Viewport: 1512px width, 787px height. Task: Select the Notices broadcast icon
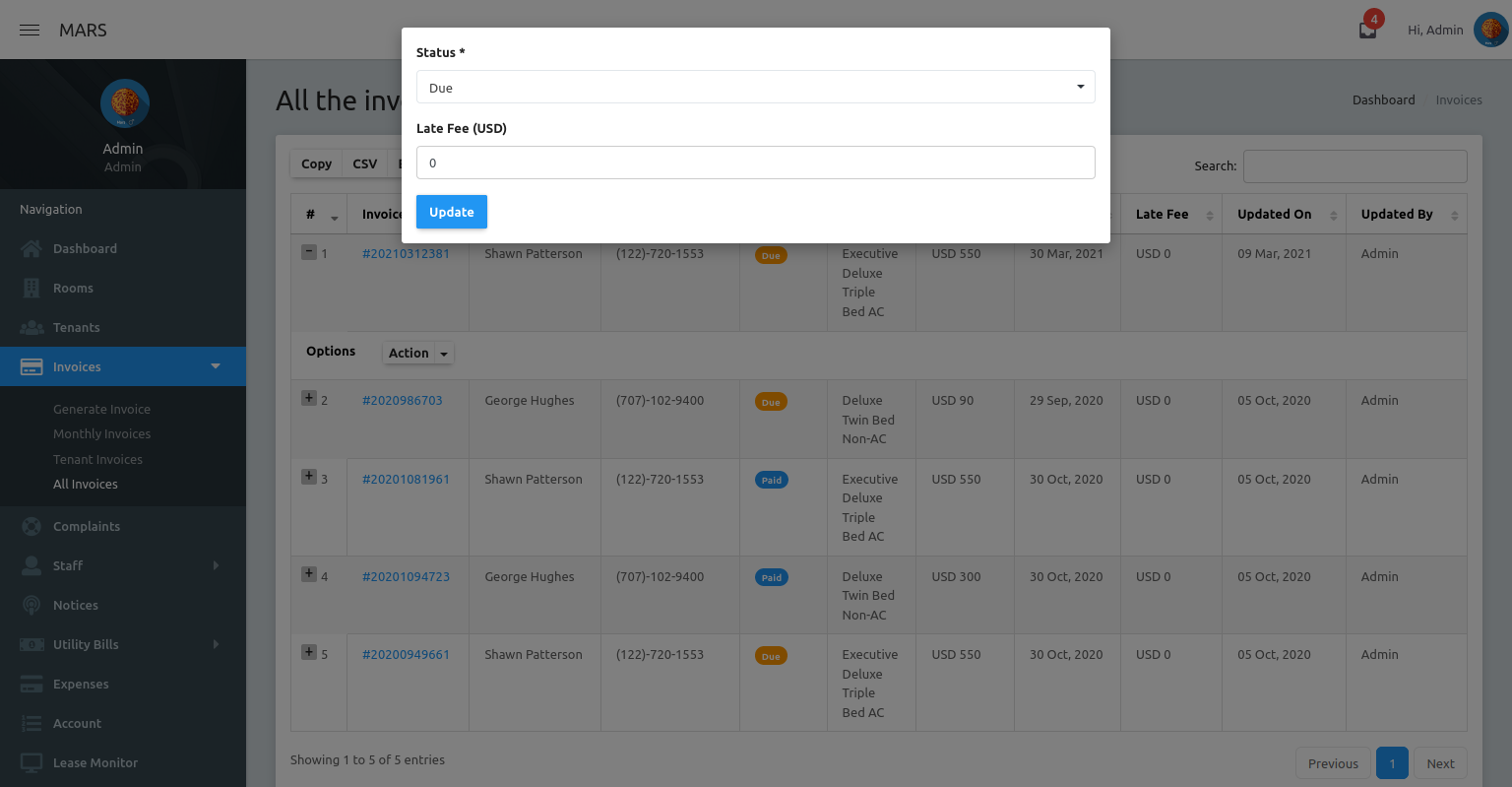31,605
